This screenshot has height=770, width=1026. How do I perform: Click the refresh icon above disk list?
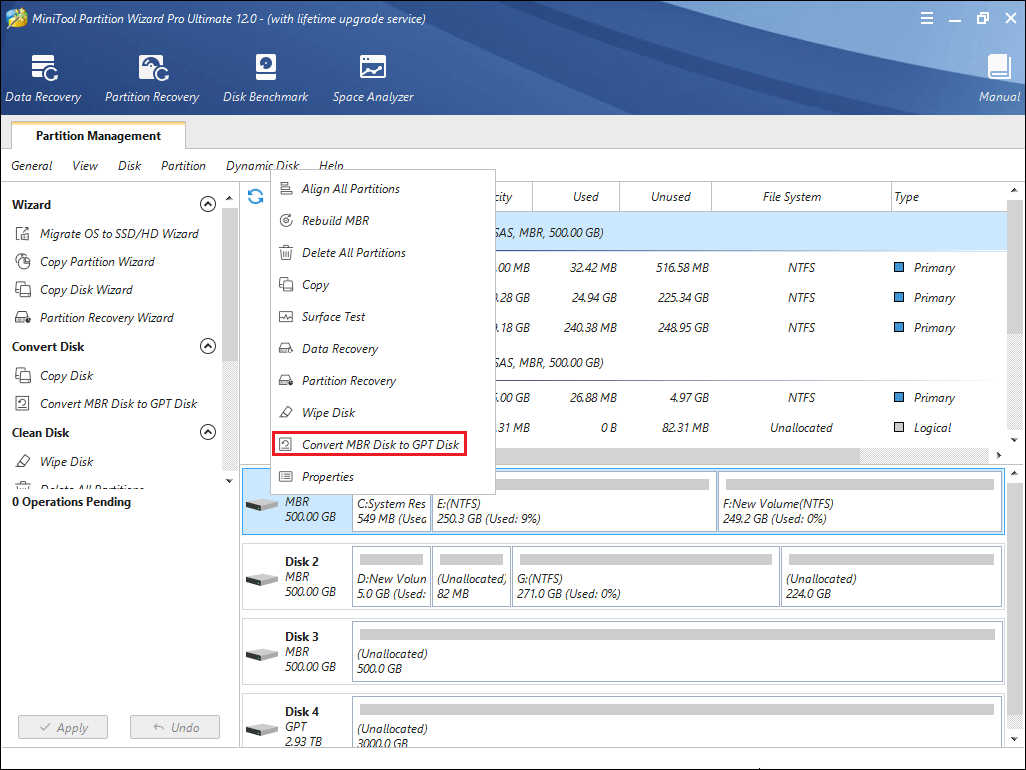256,196
